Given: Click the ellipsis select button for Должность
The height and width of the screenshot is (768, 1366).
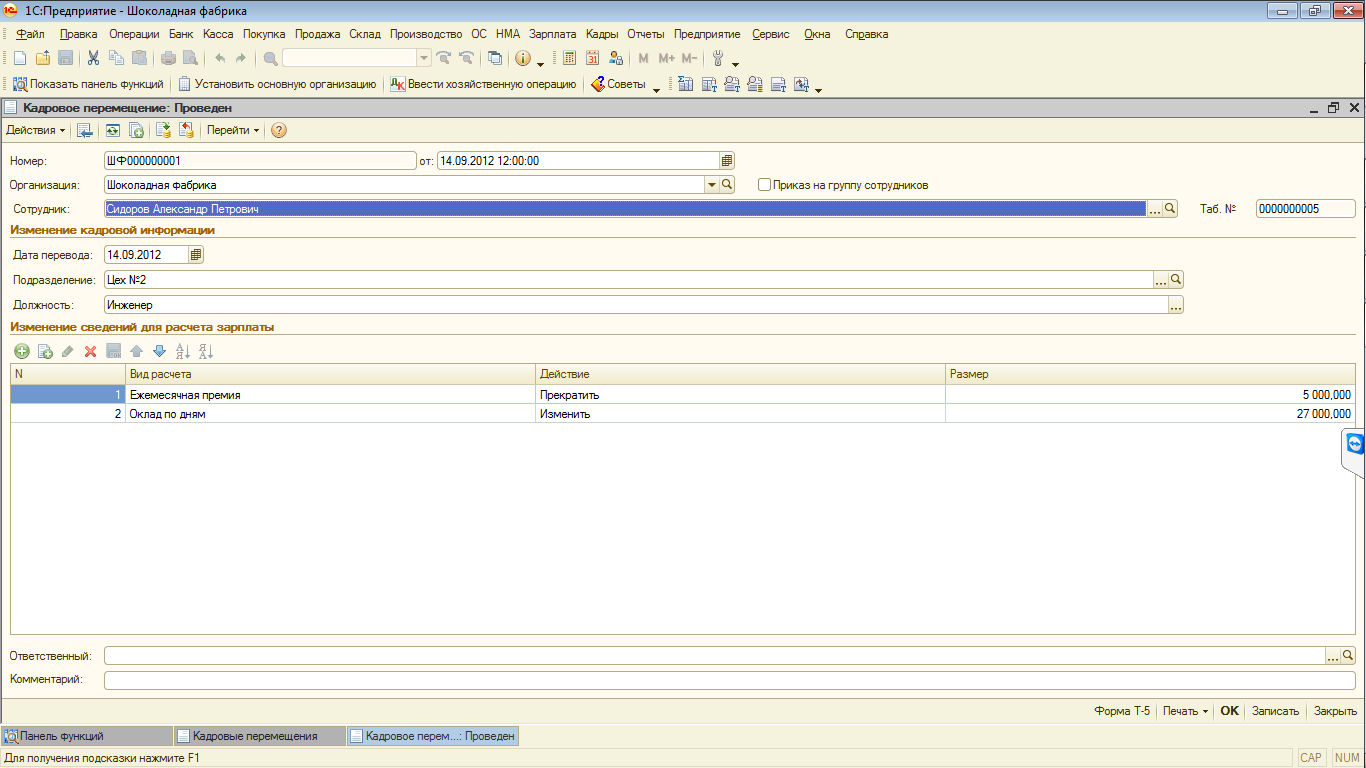Looking at the screenshot, I should pos(1176,305).
